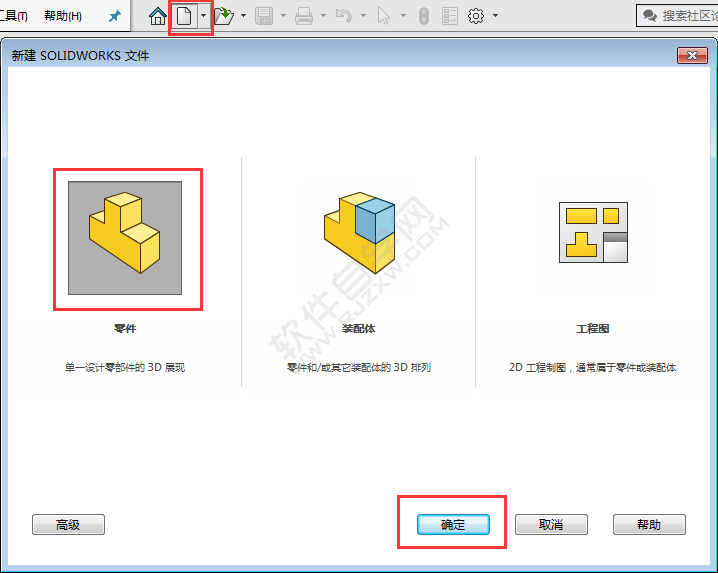Image resolution: width=718 pixels, height=573 pixels.
Task: Click the Undo arrow icon
Action: coord(344,16)
